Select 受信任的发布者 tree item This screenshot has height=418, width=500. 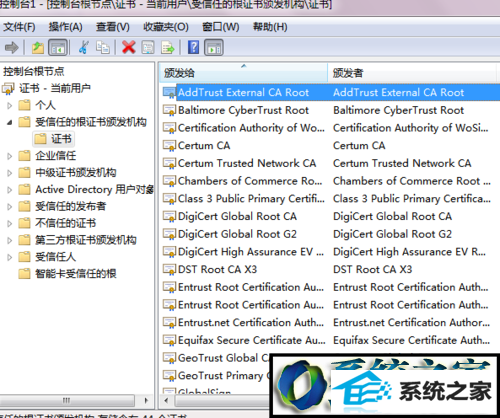click(x=71, y=206)
